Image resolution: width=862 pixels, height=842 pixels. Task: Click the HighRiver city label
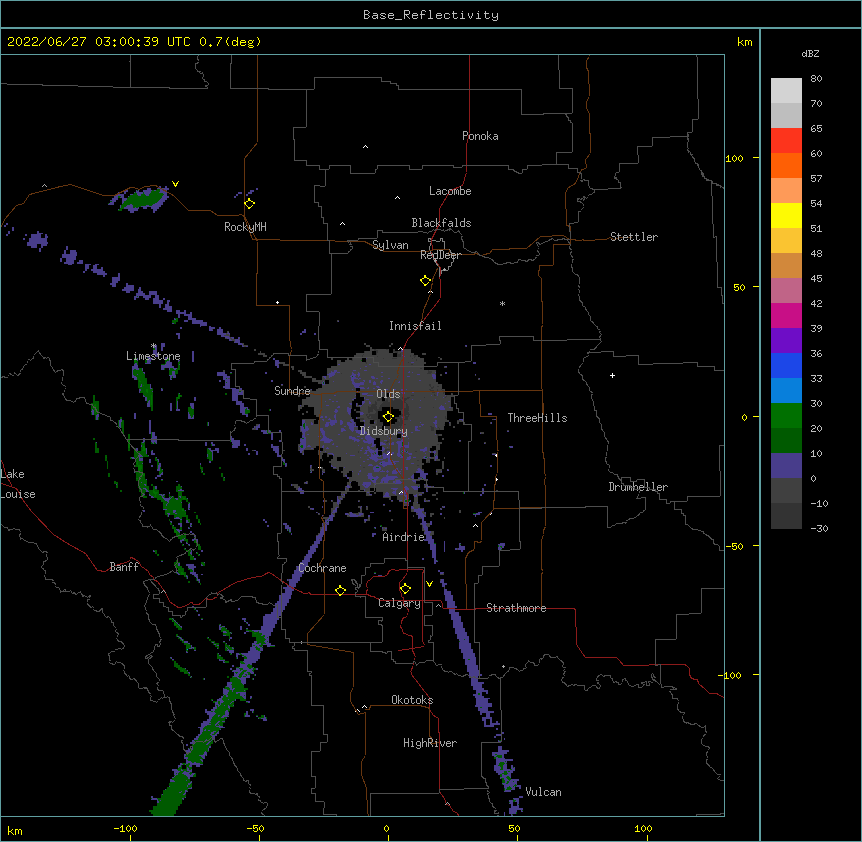(430, 743)
